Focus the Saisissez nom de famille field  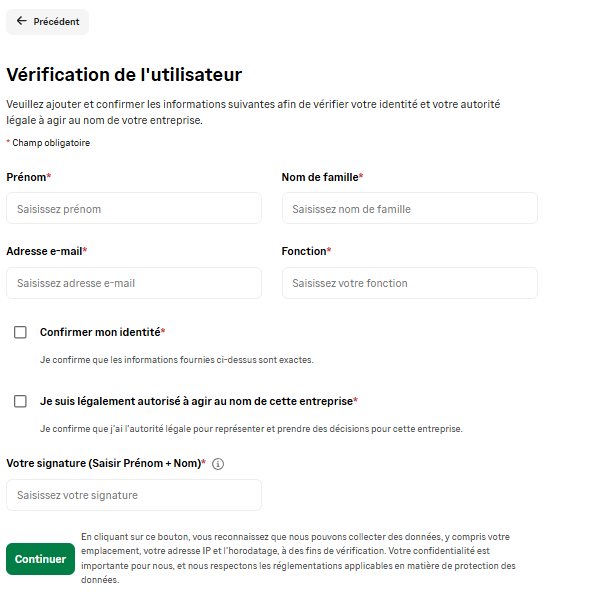410,209
